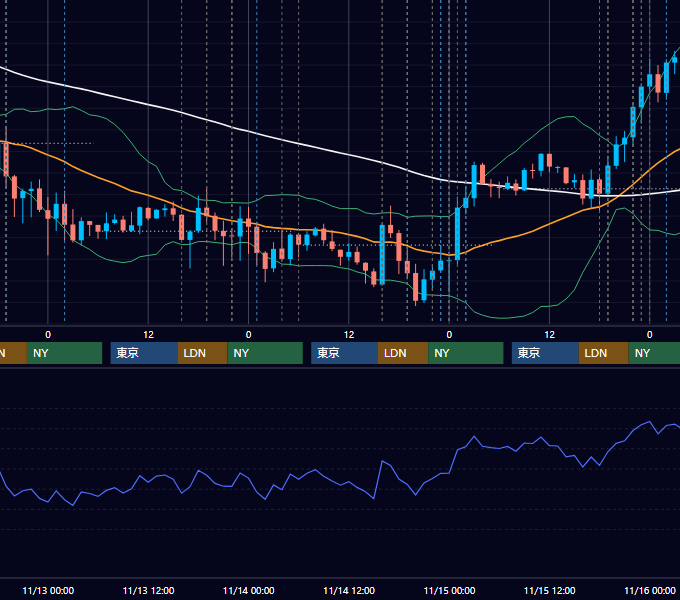
Task: Click the NY session block spanning 11/16 00:00
Action: click(654, 353)
